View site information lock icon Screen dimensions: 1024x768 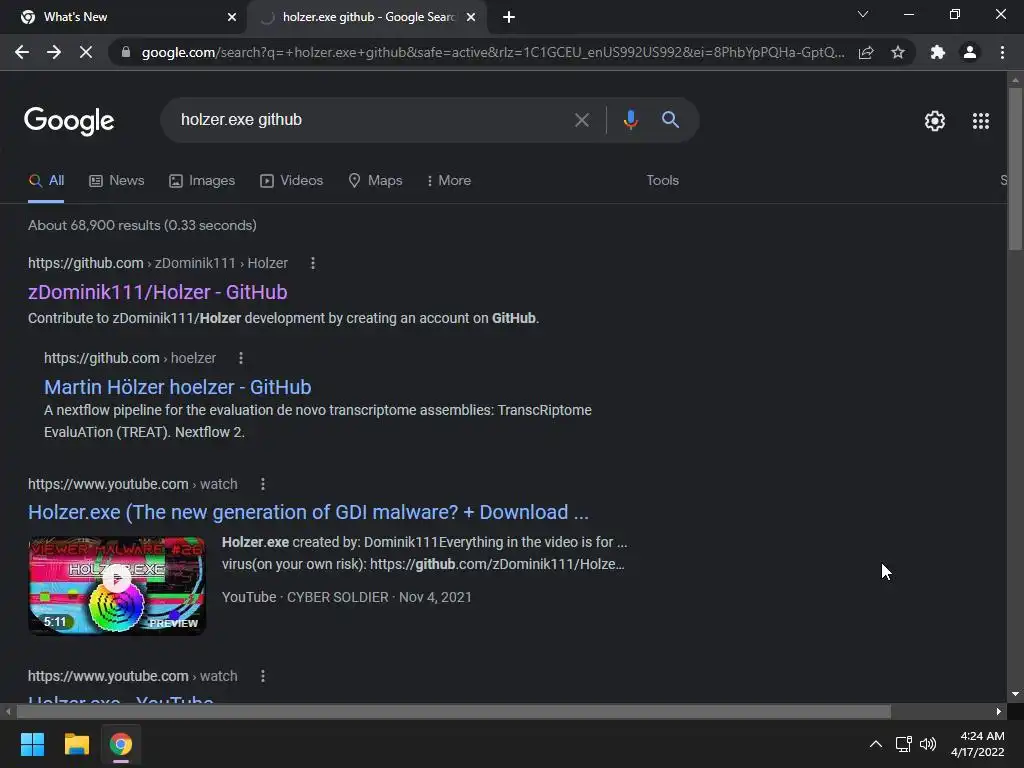click(x=126, y=52)
